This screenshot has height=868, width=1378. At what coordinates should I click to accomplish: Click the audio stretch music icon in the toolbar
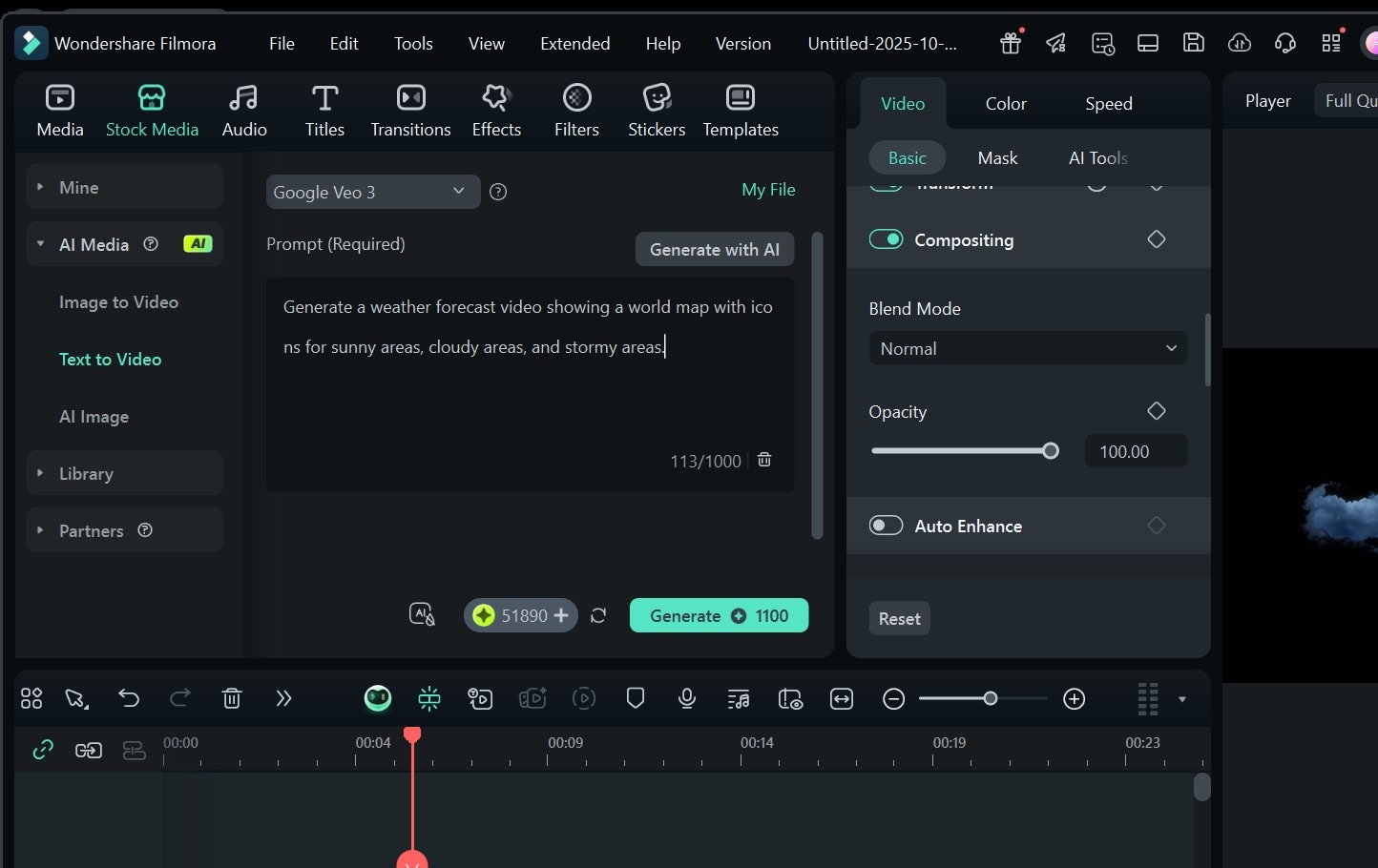coord(738,698)
